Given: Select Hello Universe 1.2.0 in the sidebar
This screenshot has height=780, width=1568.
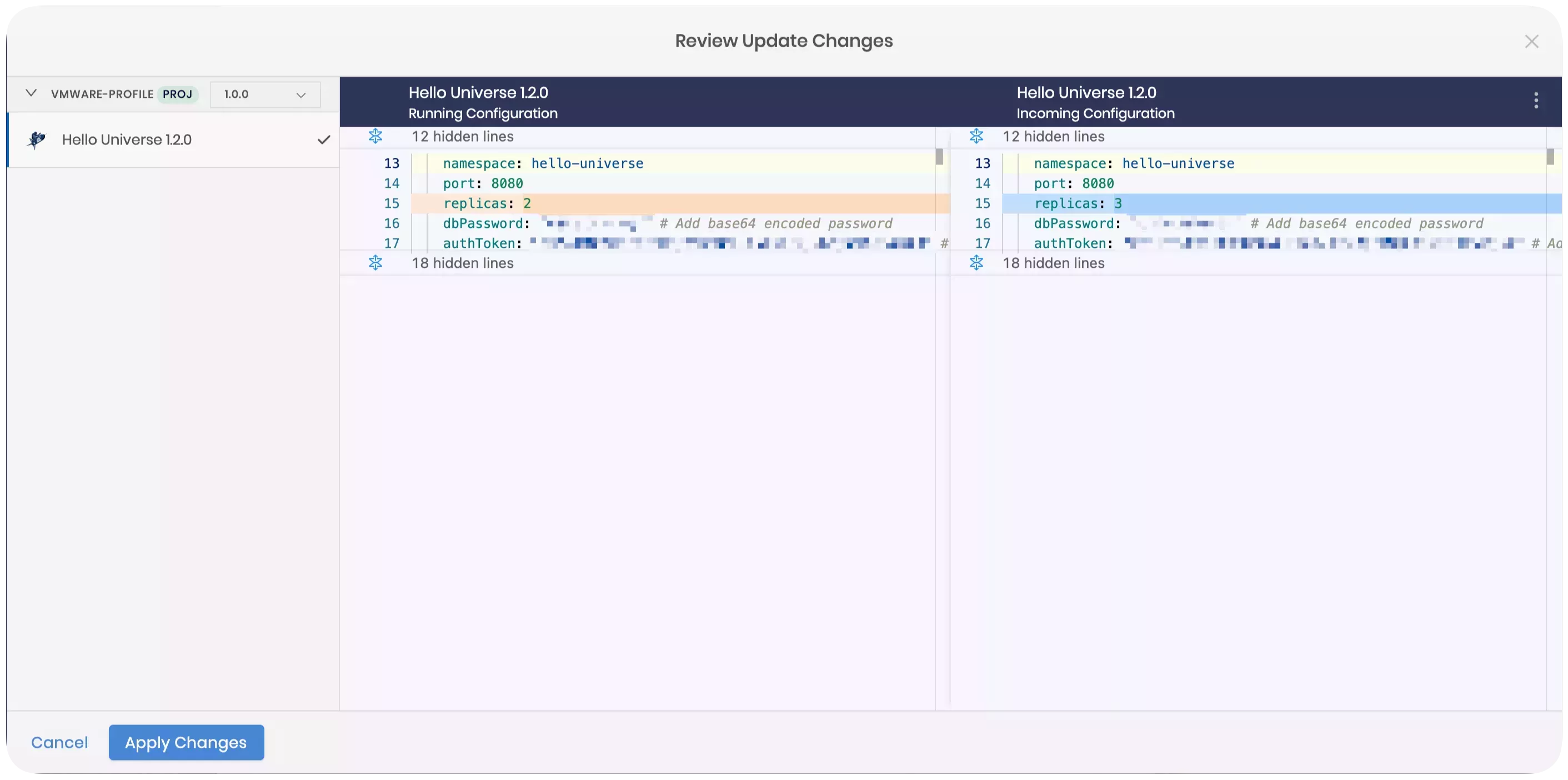Looking at the screenshot, I should pyautogui.click(x=127, y=139).
